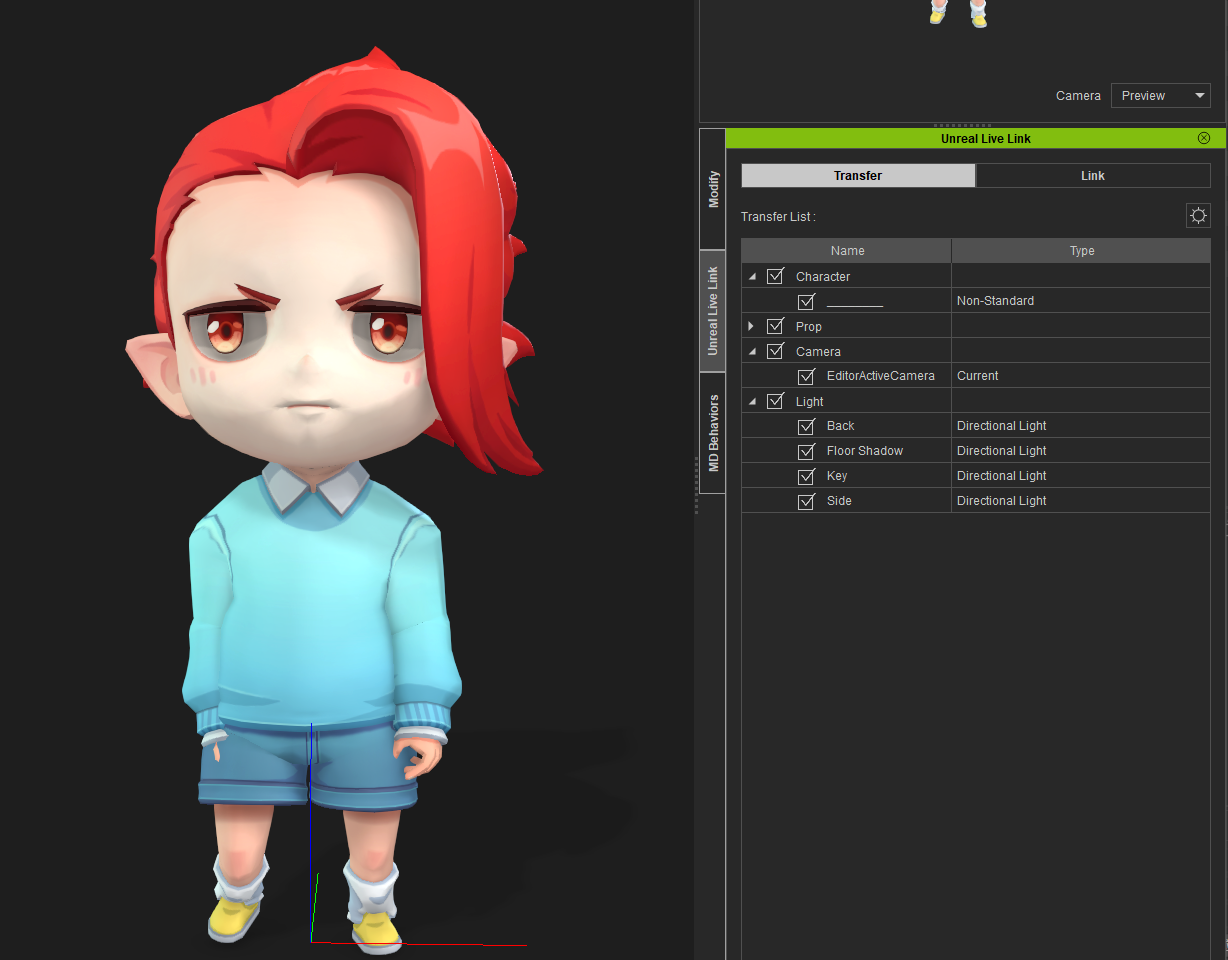Collapse the Character group

point(752,277)
